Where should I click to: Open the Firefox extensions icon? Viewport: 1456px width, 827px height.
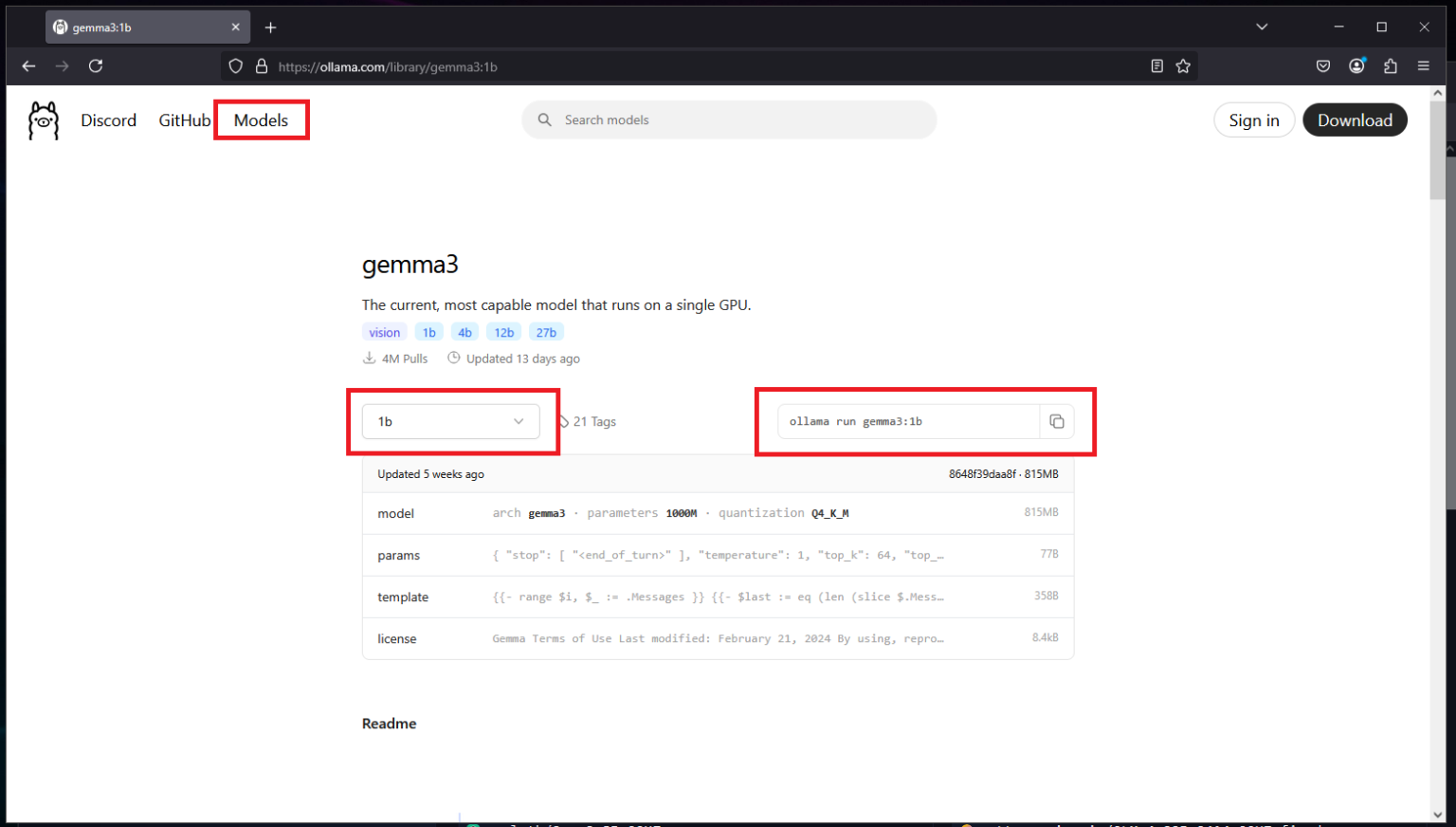pyautogui.click(x=1390, y=66)
